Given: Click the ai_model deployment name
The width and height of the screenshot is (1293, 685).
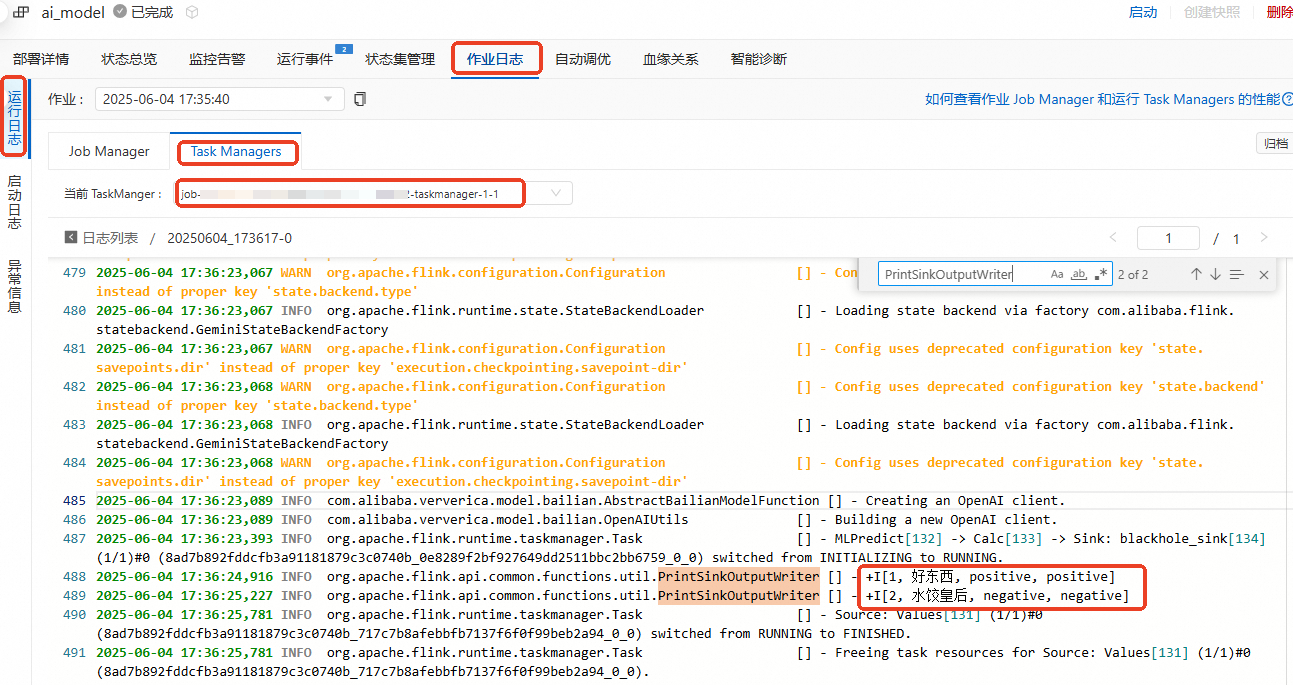Looking at the screenshot, I should [x=73, y=12].
